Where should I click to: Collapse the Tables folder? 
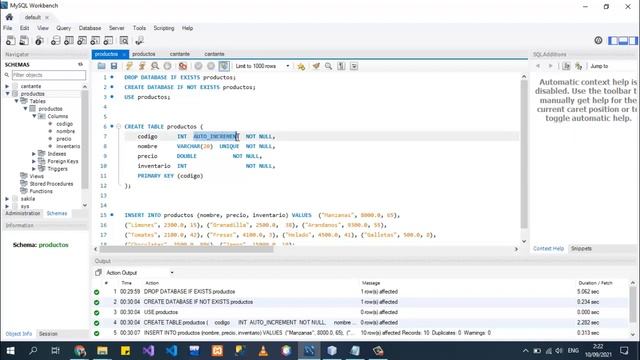coord(17,101)
